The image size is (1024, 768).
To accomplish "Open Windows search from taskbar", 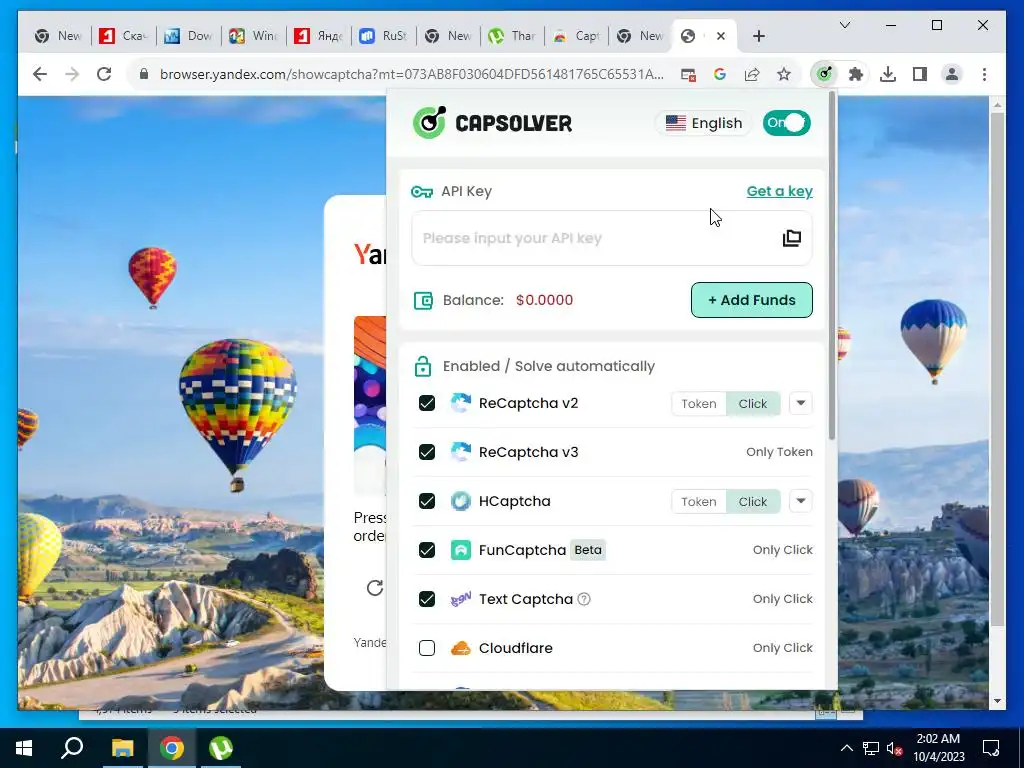I will (x=72, y=748).
